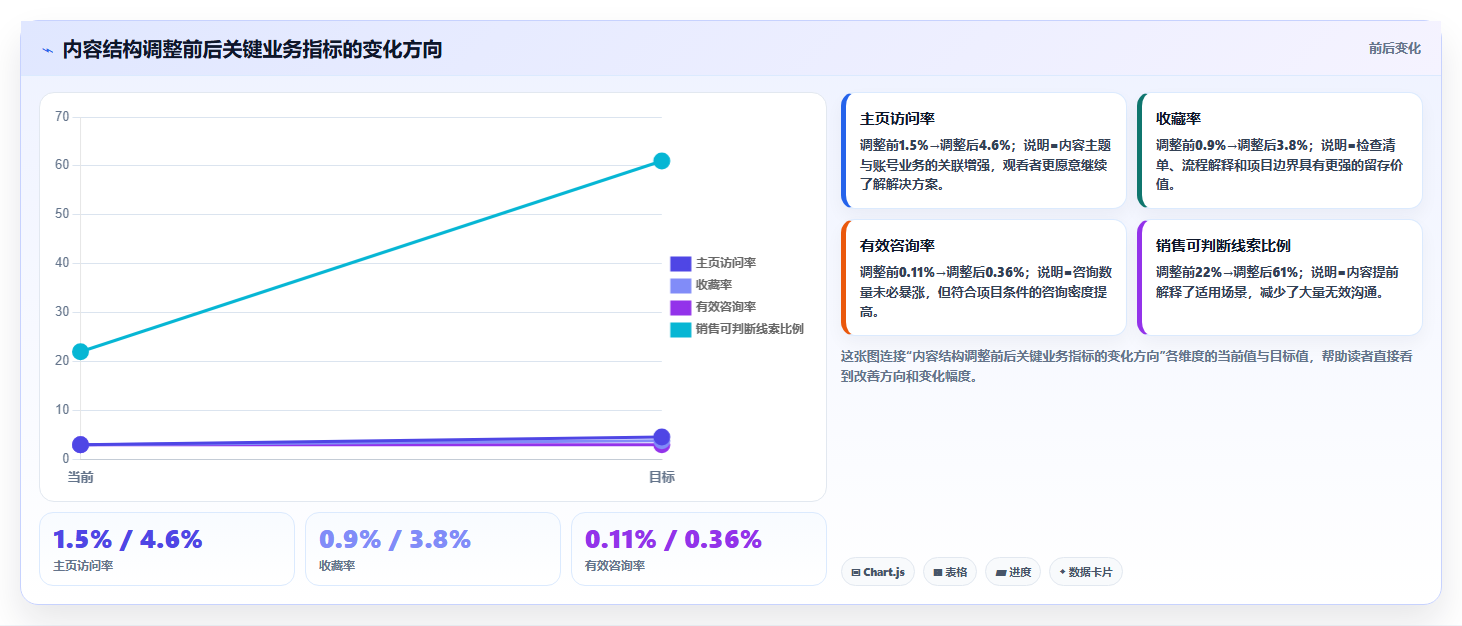1462x626 pixels.
Task: Select the 表格 tag
Action: pyautogui.click(x=950, y=572)
